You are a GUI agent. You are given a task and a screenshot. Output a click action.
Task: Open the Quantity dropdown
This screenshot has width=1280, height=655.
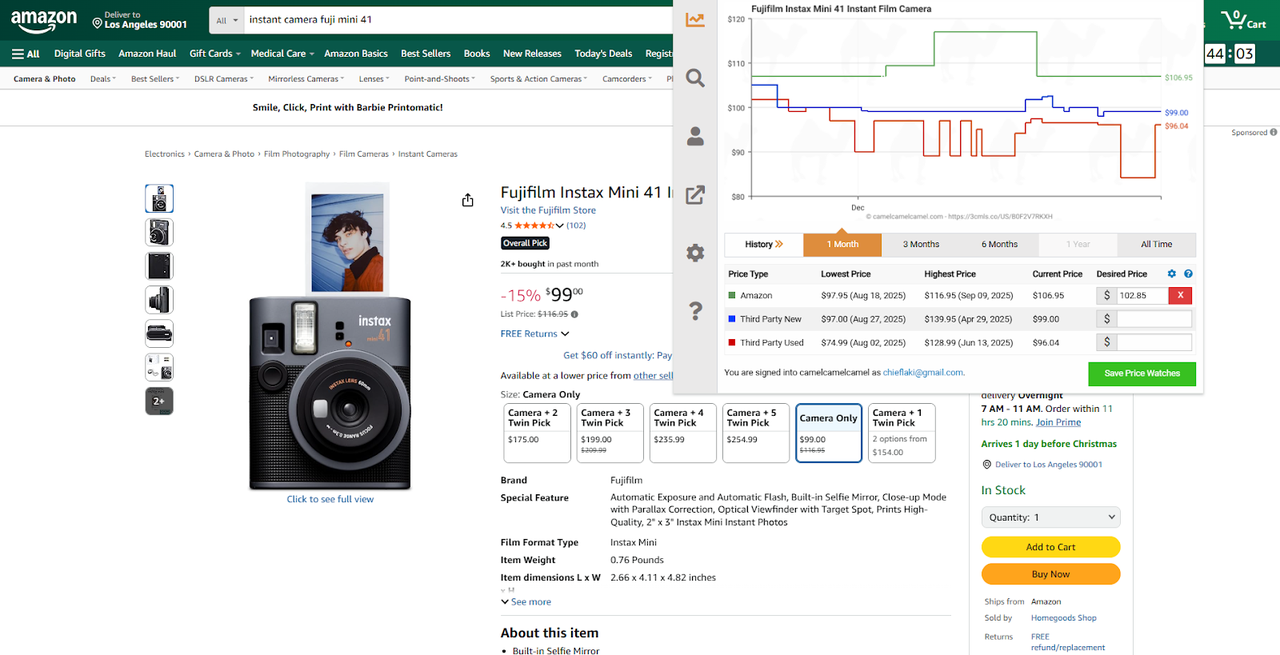pyautogui.click(x=1050, y=517)
